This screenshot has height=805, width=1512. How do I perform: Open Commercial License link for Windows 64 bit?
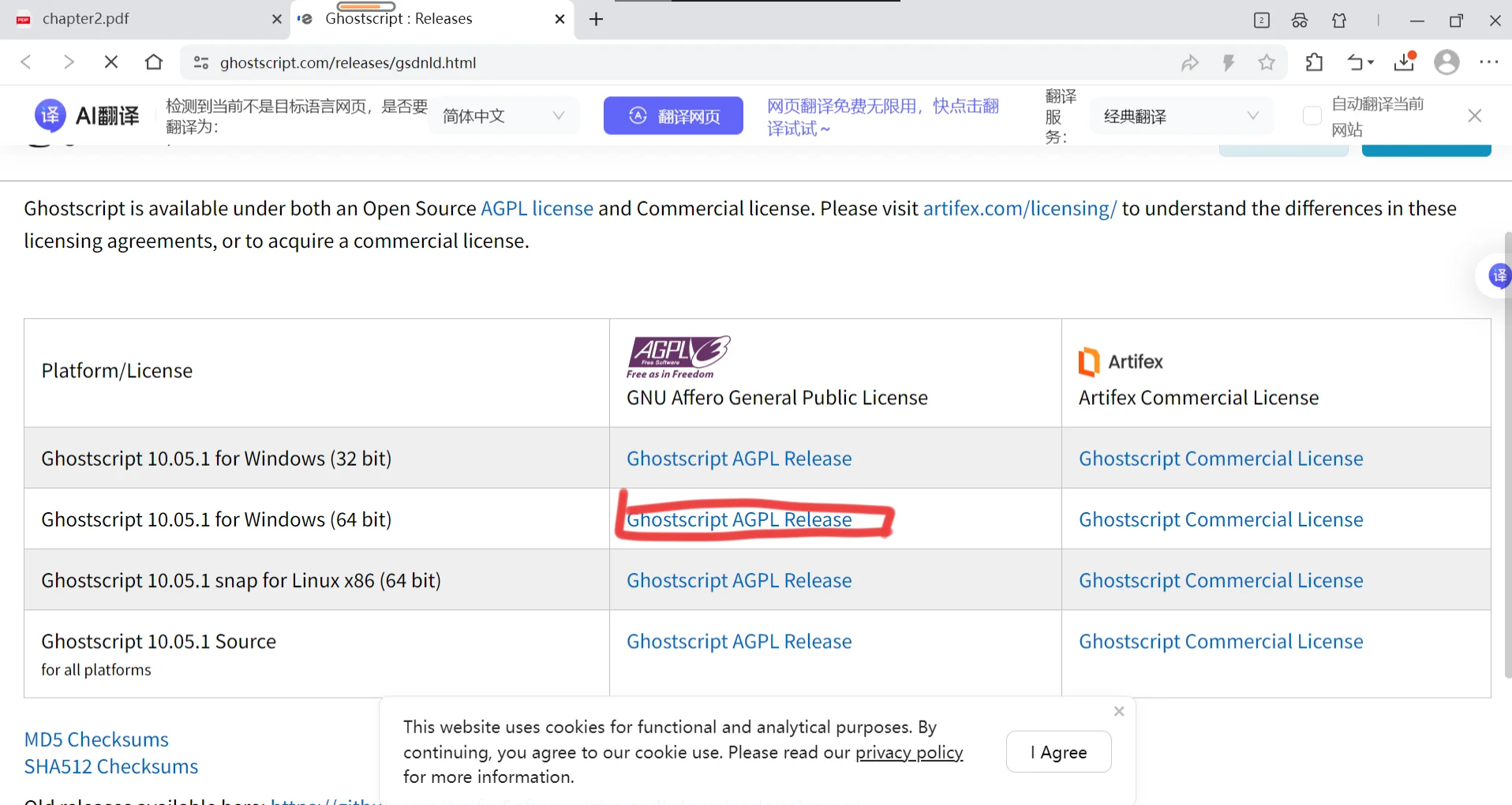pos(1221,519)
